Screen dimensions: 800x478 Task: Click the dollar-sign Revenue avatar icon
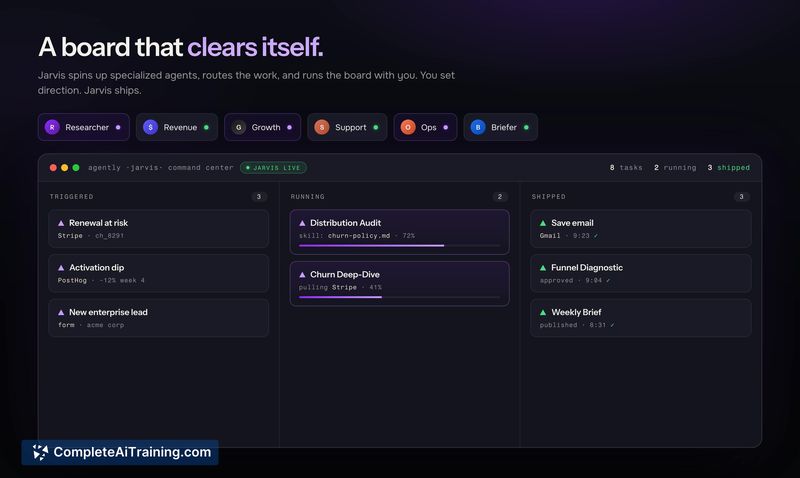click(x=151, y=127)
